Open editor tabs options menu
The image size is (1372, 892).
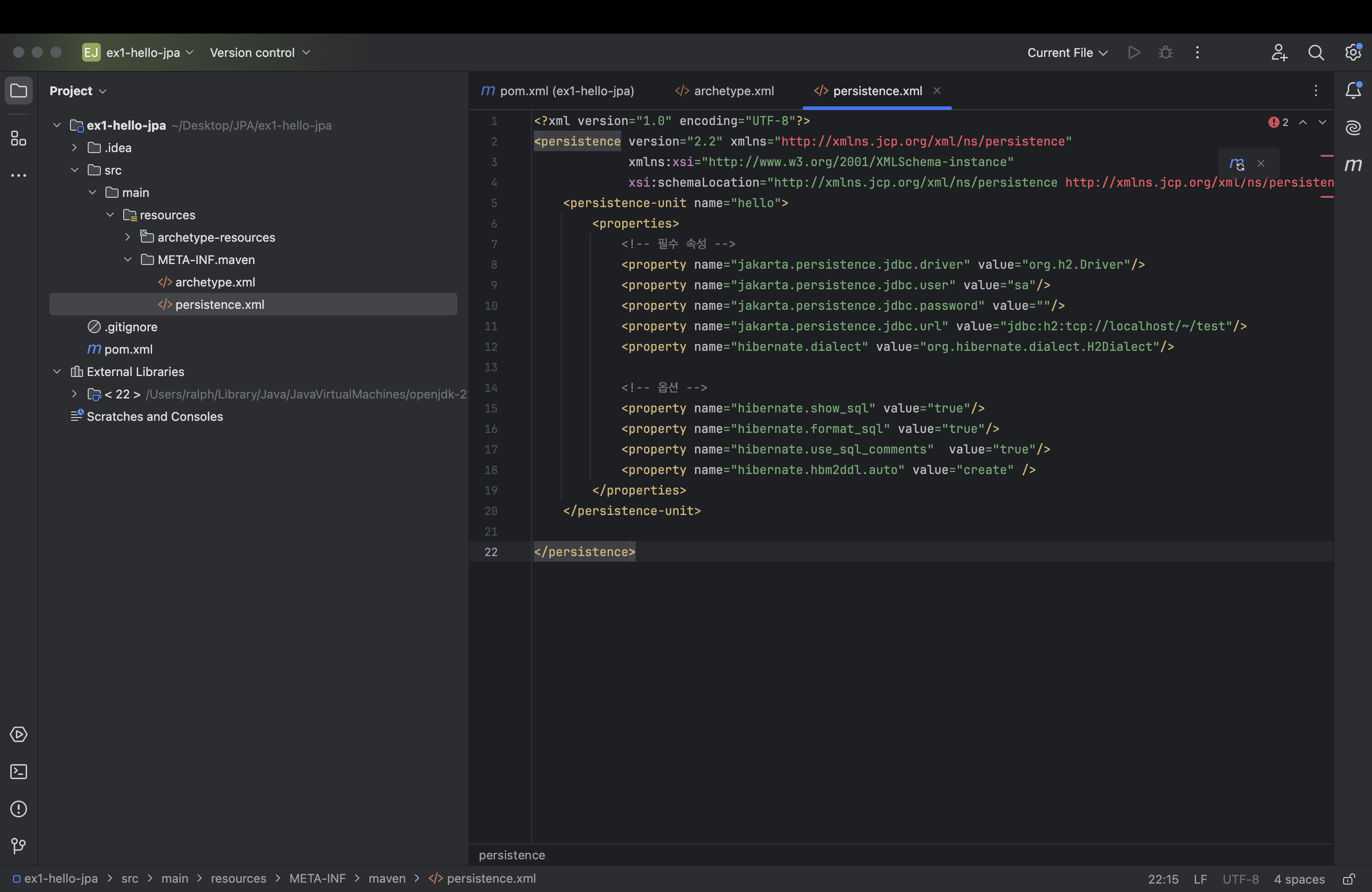(1316, 91)
